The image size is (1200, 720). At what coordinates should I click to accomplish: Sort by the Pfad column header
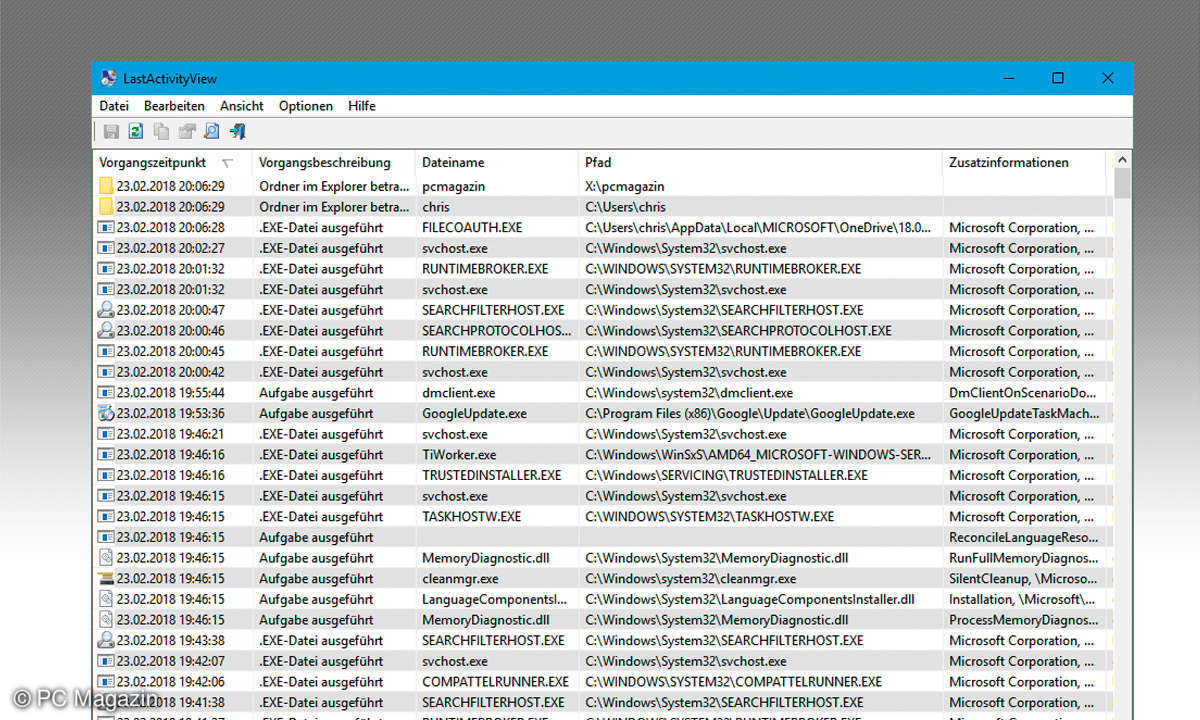click(760, 162)
